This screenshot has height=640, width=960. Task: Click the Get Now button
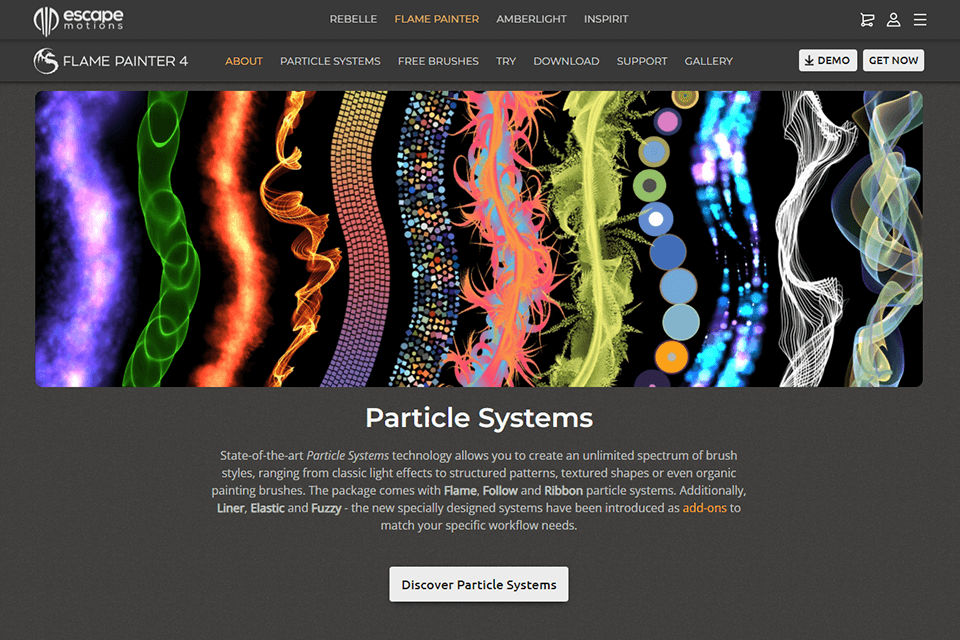click(x=893, y=61)
